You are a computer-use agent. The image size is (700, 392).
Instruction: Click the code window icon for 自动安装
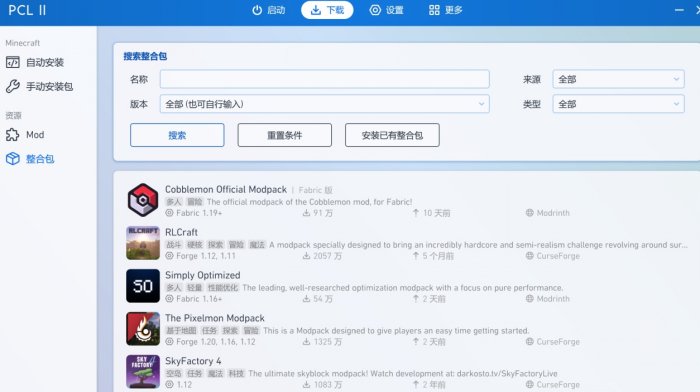point(12,62)
